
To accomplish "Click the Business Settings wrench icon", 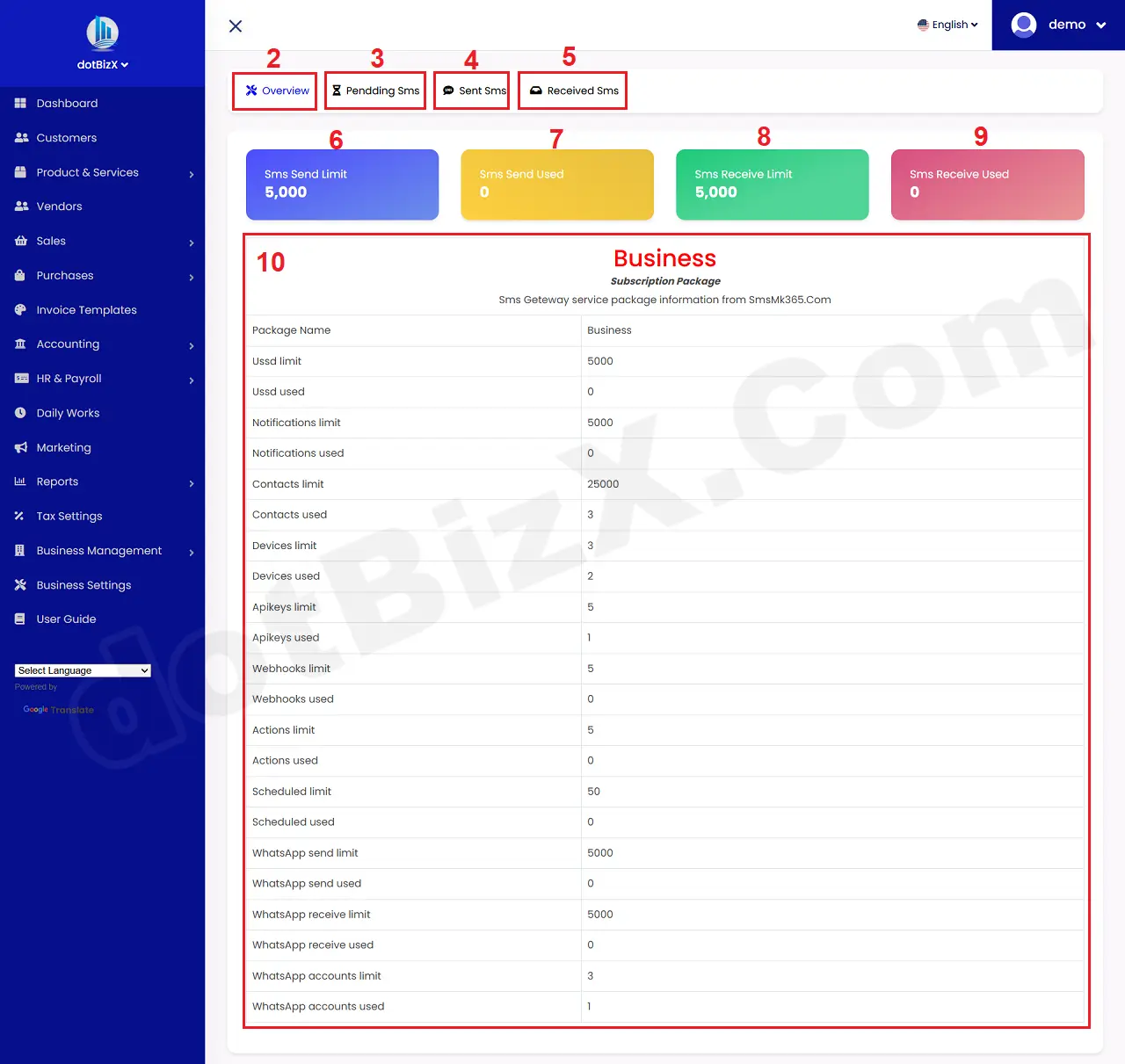I will [19, 584].
